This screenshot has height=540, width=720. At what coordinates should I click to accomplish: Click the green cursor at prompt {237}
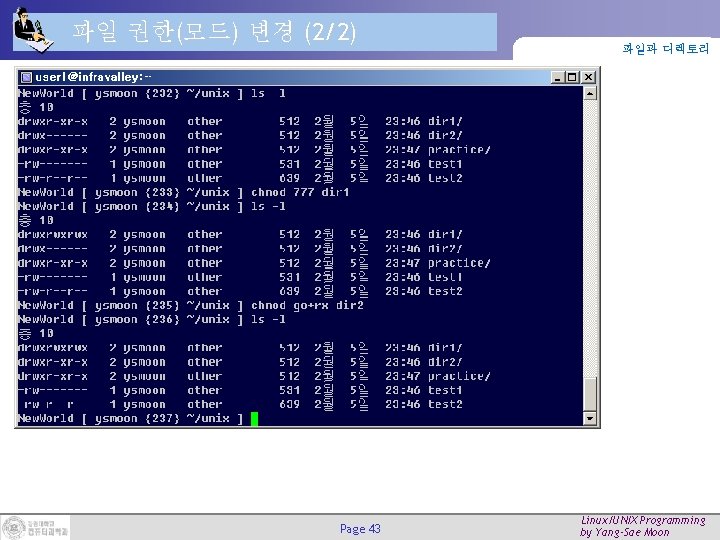254,419
